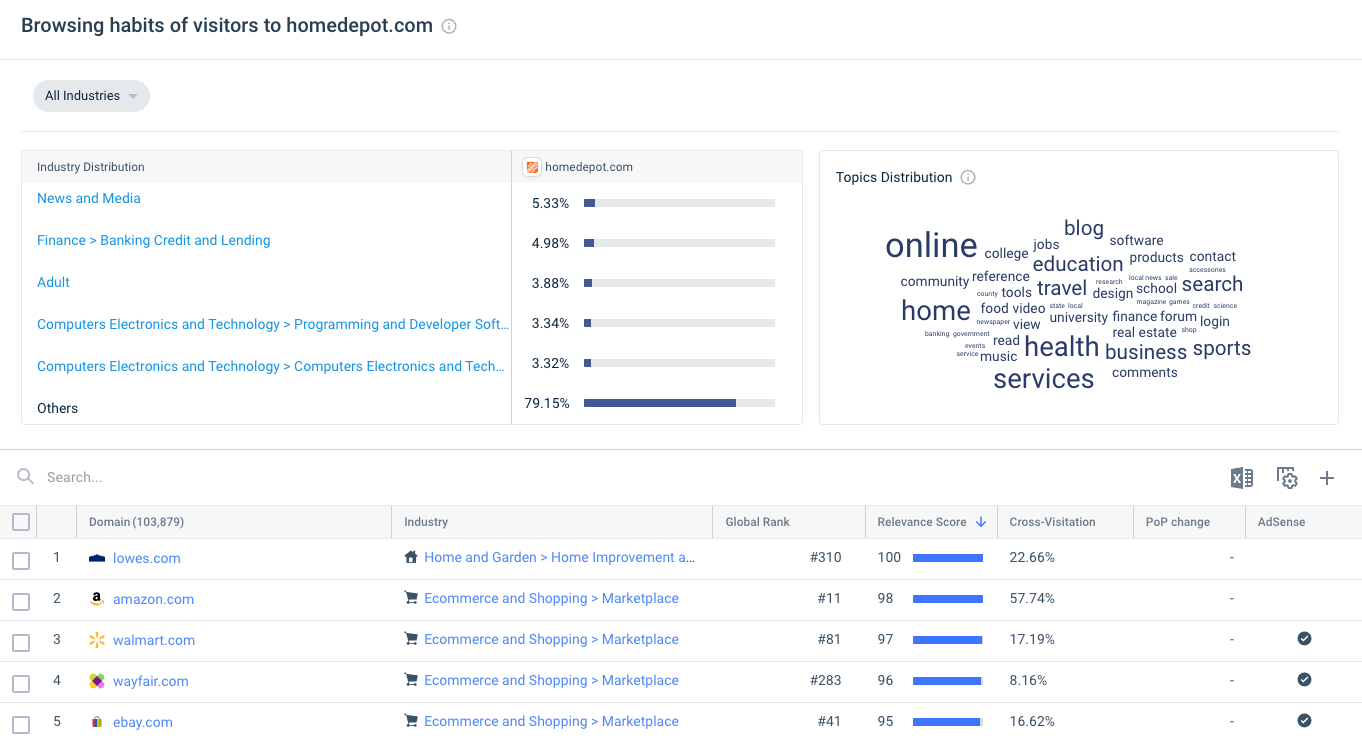Screen dimensions: 1362x741
Task: Open ebay.com domain link
Action: pos(143,722)
